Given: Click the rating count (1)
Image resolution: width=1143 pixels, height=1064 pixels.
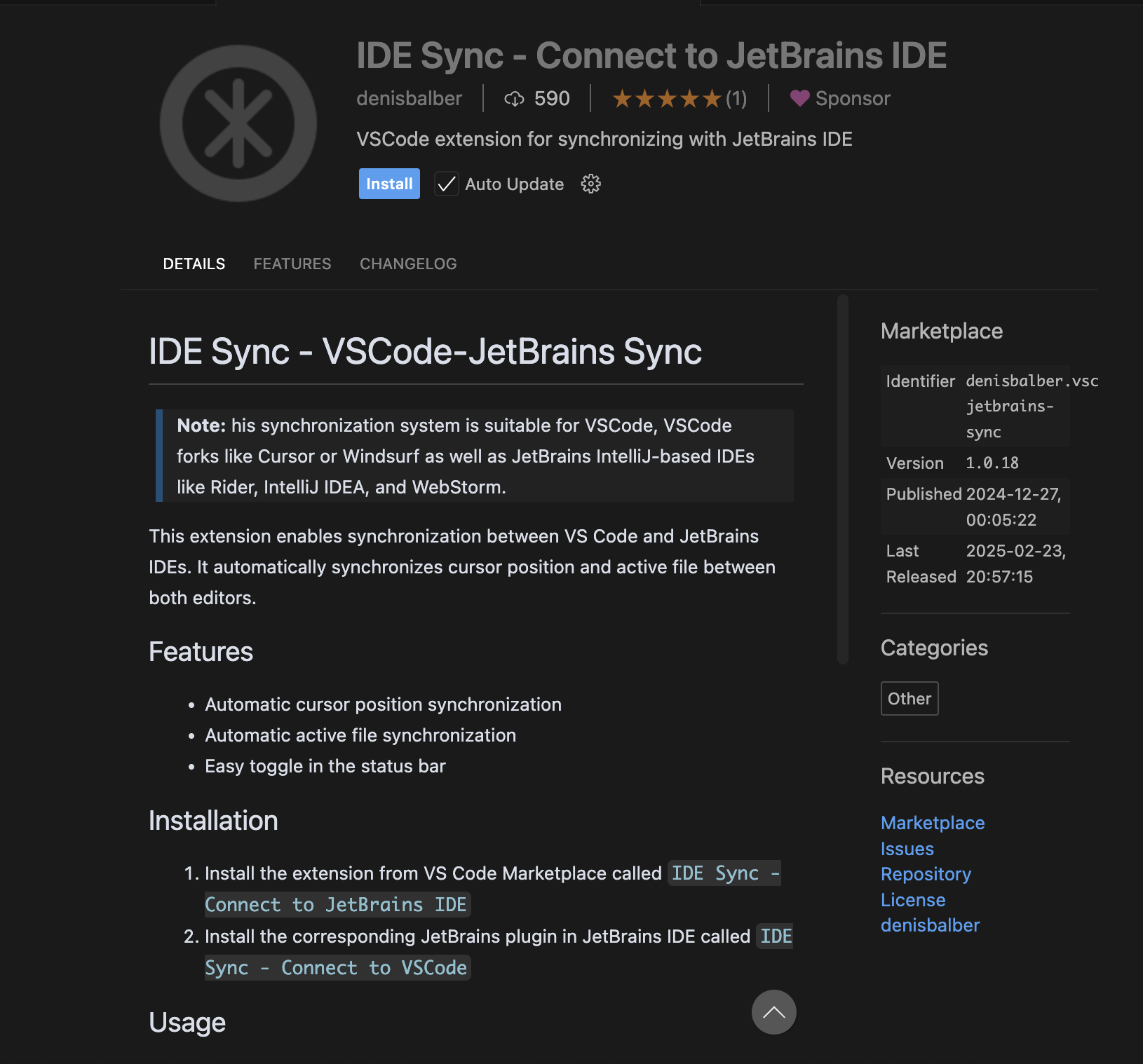Looking at the screenshot, I should pos(736,99).
